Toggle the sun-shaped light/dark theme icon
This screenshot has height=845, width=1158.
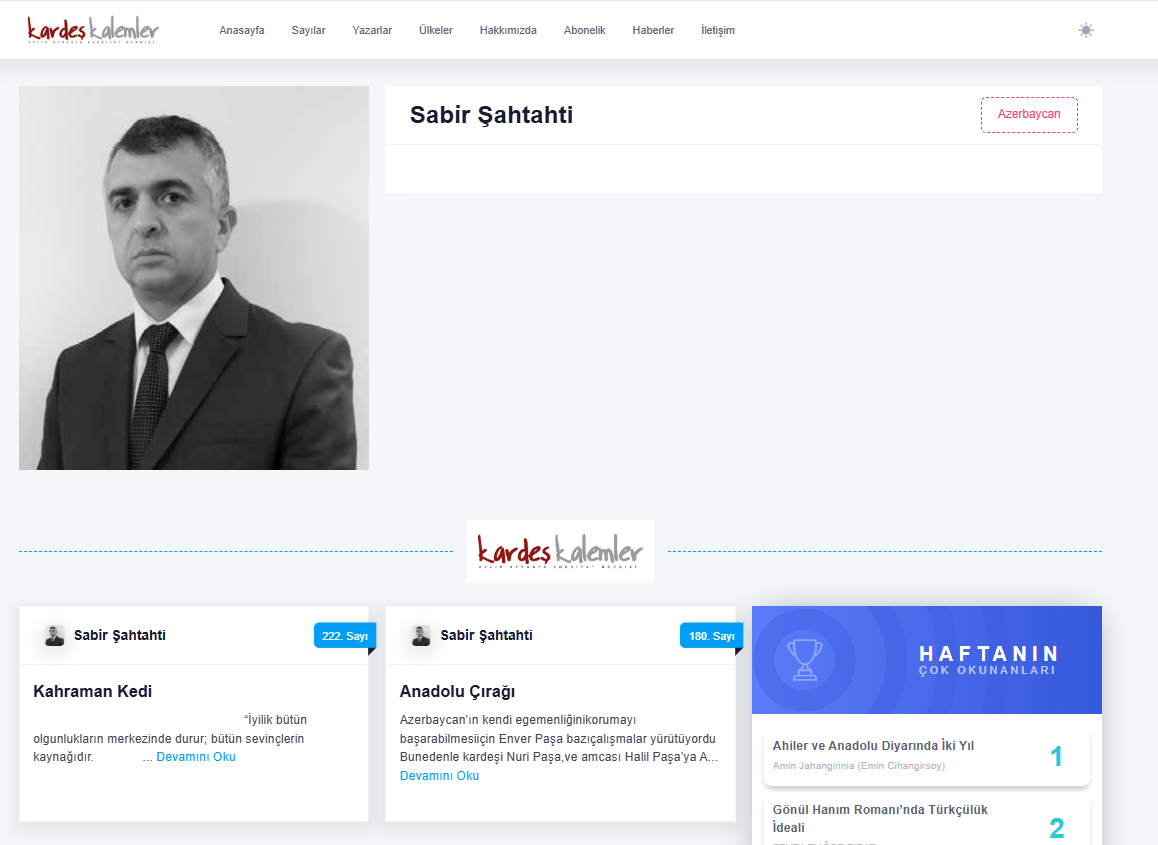tap(1086, 30)
